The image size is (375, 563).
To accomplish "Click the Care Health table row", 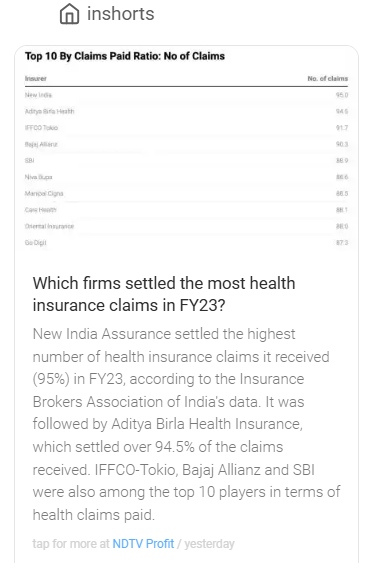I will [186, 210].
